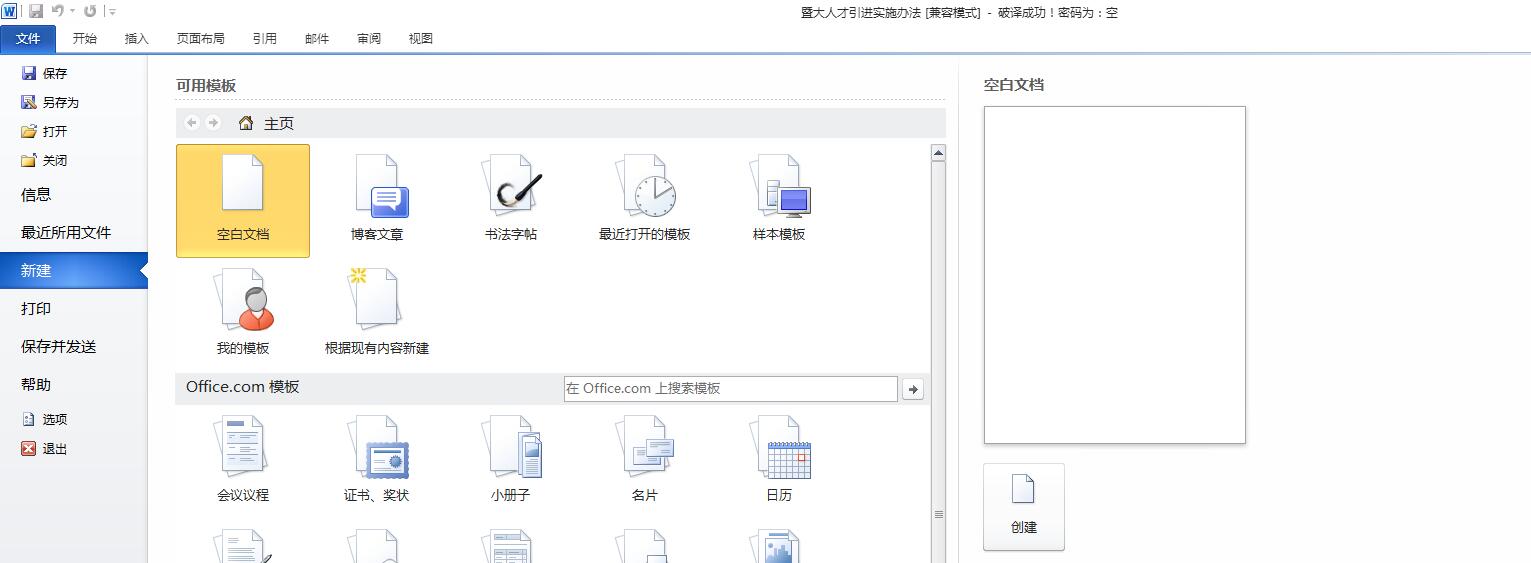1531x563 pixels.
Task: Open the undo history dropdown arrow
Action: pyautogui.click(x=73, y=11)
